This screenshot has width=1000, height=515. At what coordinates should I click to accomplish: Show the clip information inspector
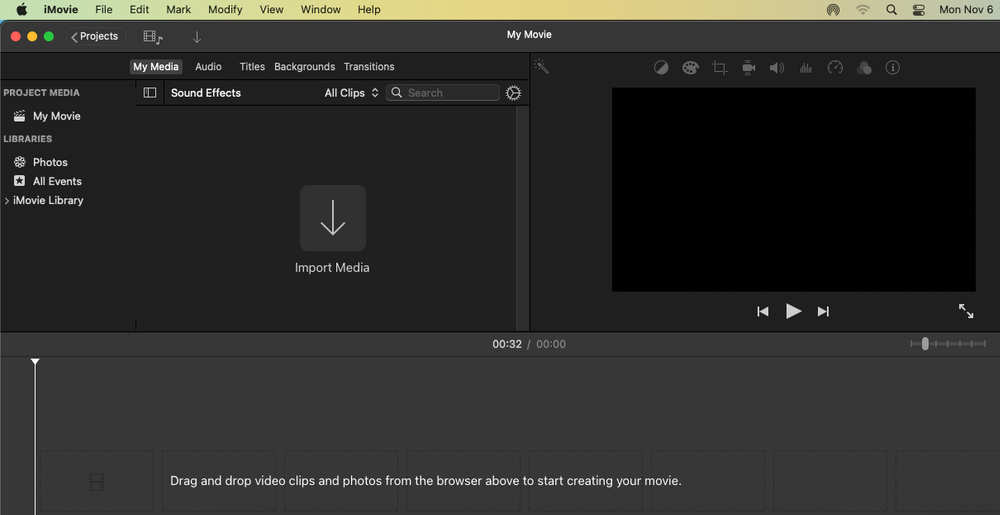893,68
